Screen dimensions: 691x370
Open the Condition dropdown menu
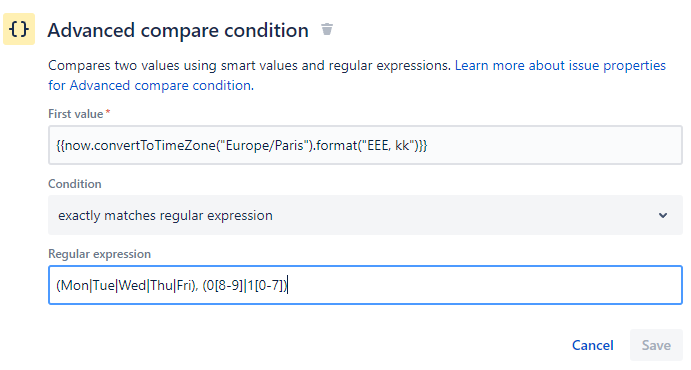(x=365, y=215)
